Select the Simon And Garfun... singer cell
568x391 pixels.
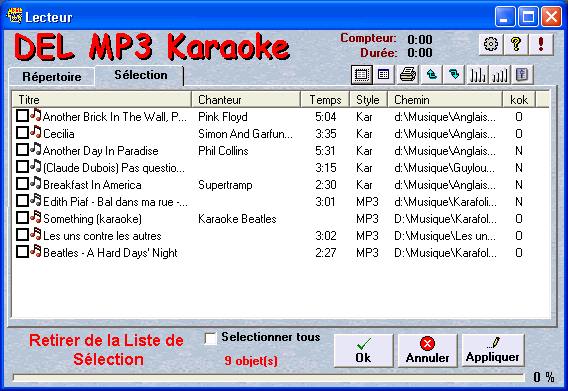[245, 134]
